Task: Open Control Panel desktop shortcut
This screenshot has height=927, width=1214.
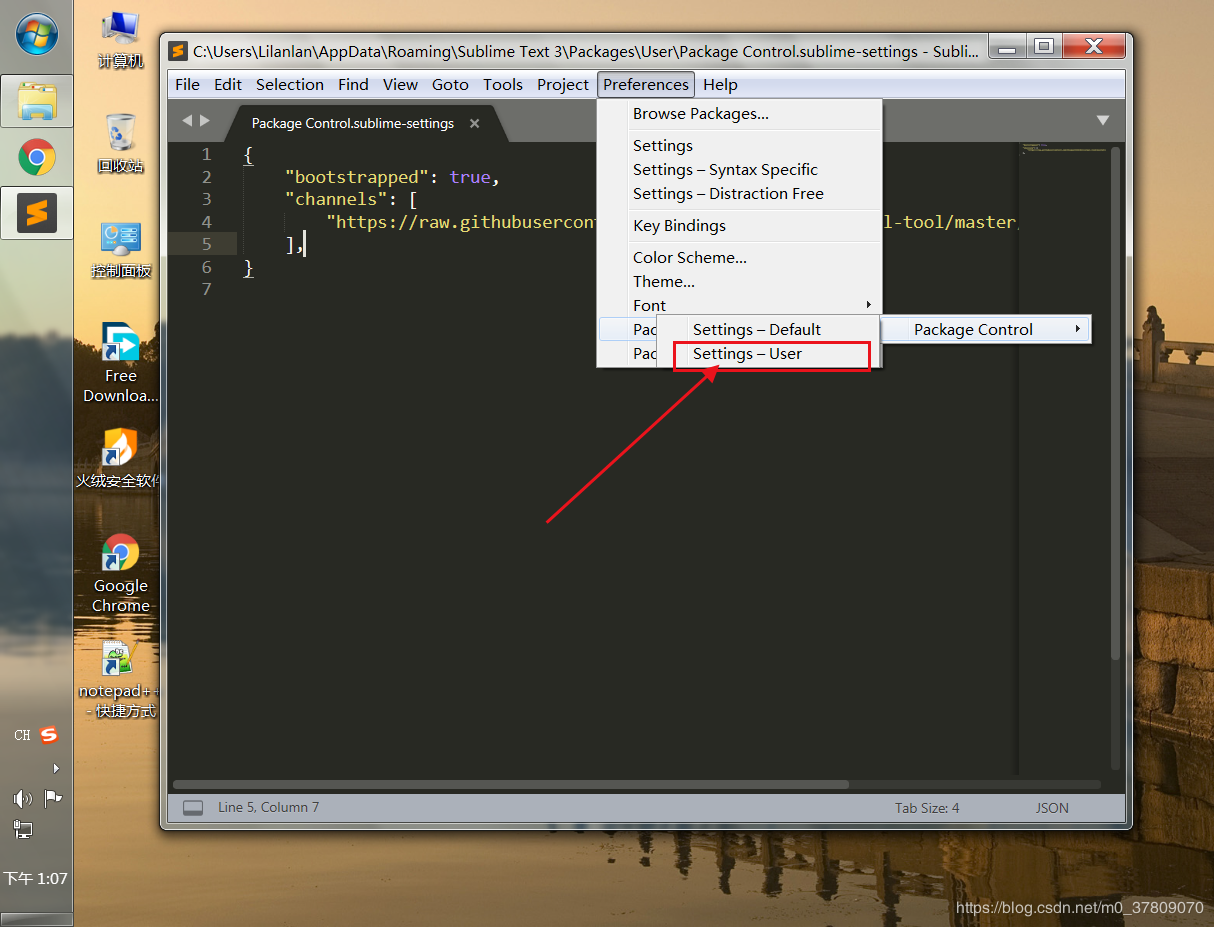Action: point(120,250)
